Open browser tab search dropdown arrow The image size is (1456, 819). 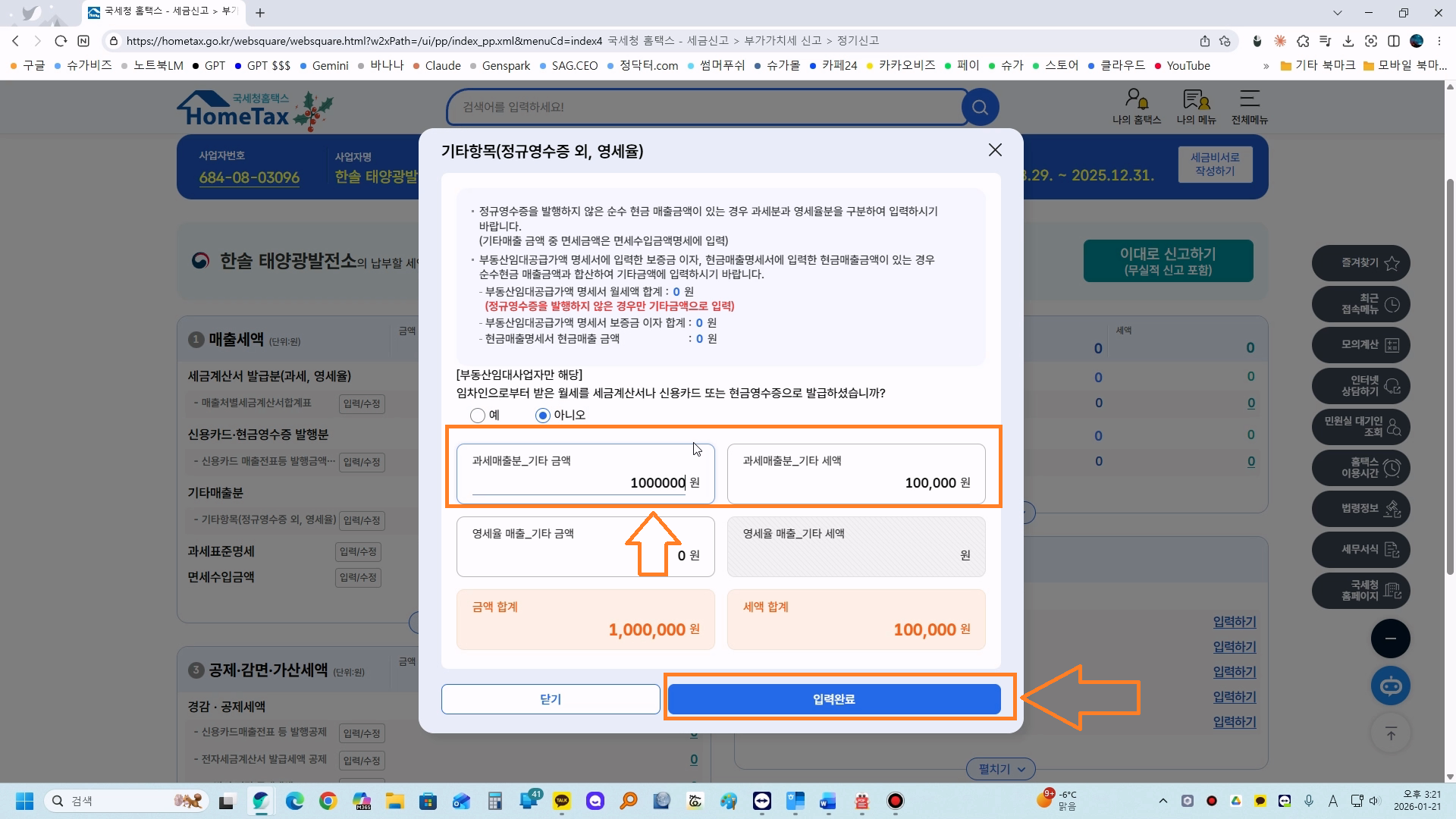1338,13
